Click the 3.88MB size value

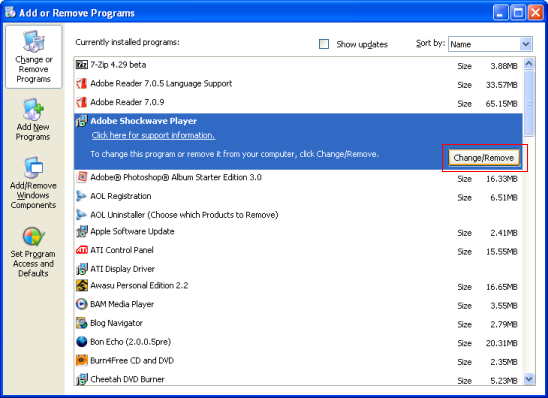tap(504, 66)
